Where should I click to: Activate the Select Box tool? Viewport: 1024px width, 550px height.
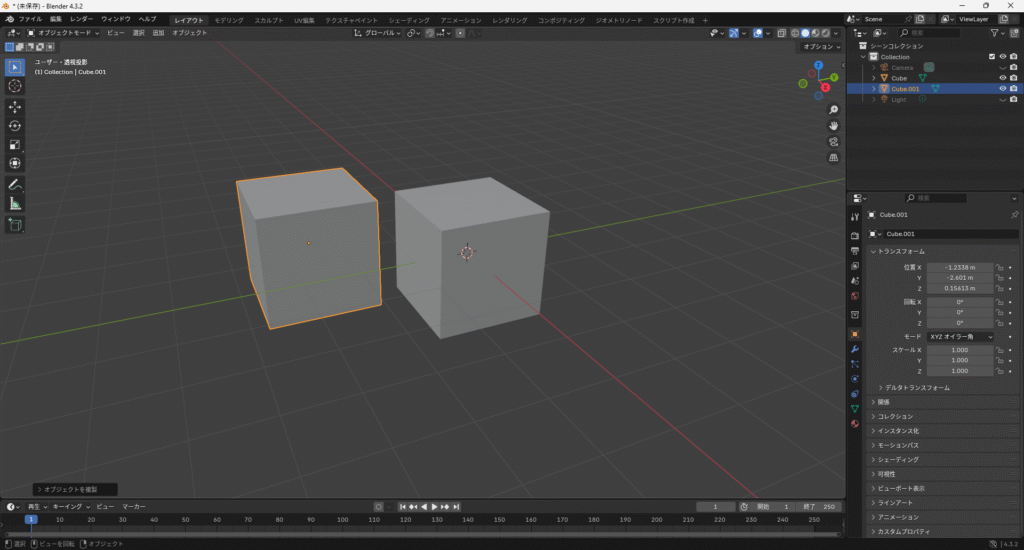14,67
